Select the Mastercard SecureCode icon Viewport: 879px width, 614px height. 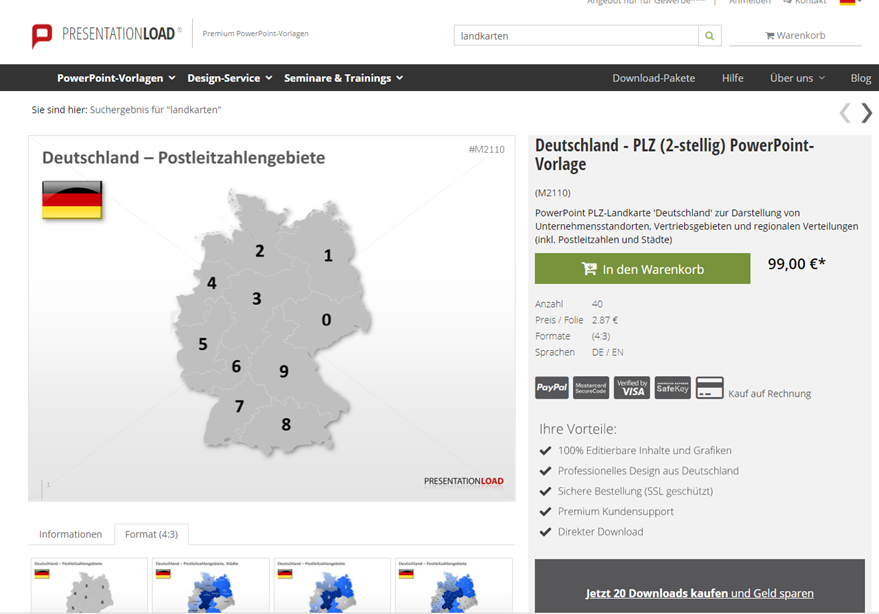click(591, 388)
